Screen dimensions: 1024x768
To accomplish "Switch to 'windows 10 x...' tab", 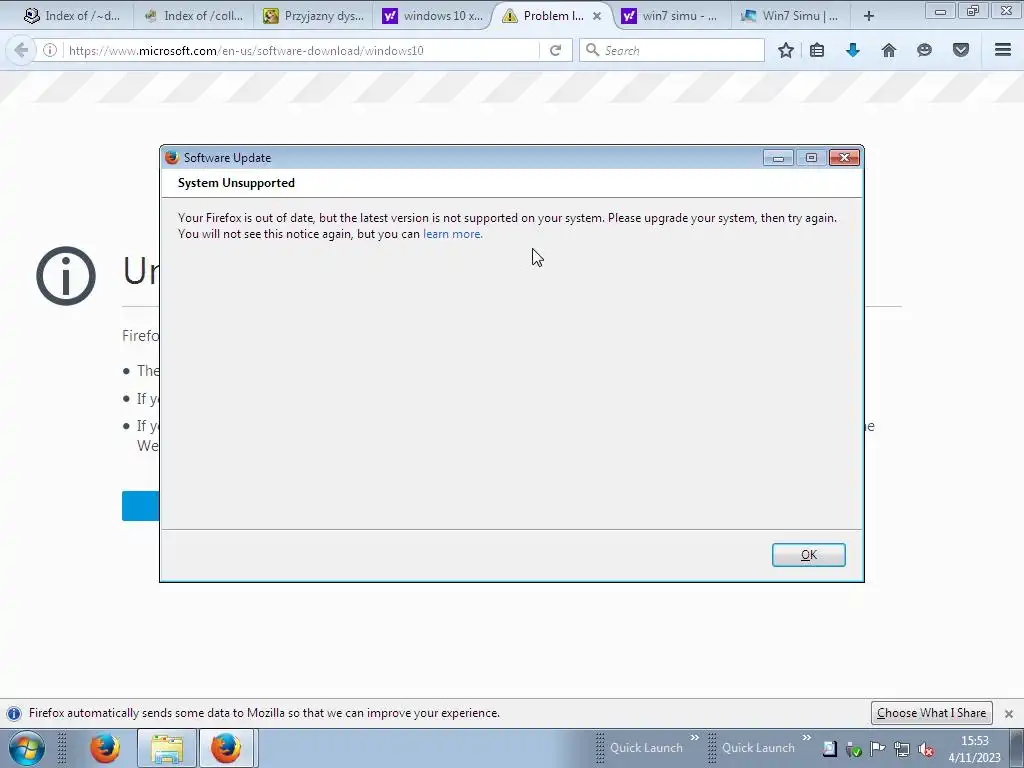I will click(x=433, y=16).
